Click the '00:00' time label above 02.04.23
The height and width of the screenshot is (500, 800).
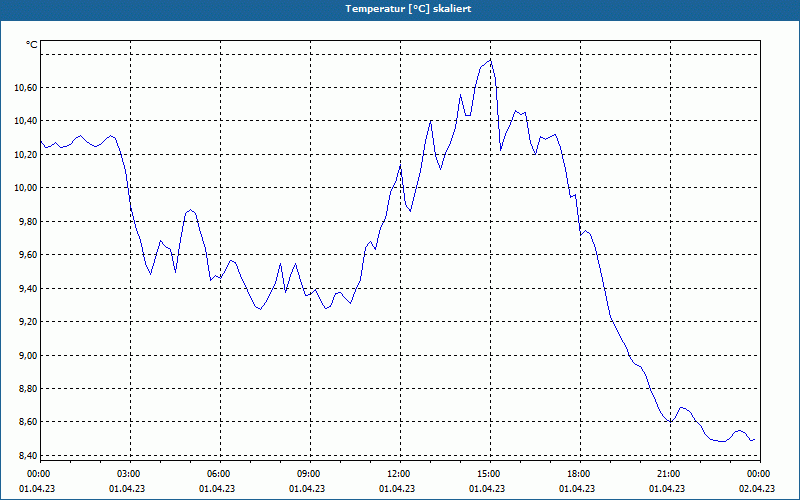[759, 474]
